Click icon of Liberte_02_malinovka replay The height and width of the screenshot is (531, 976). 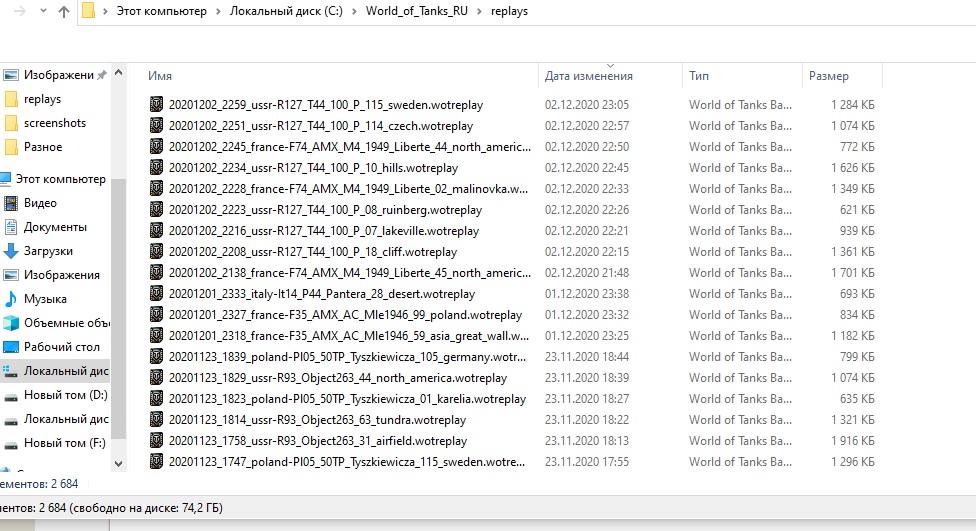point(156,189)
